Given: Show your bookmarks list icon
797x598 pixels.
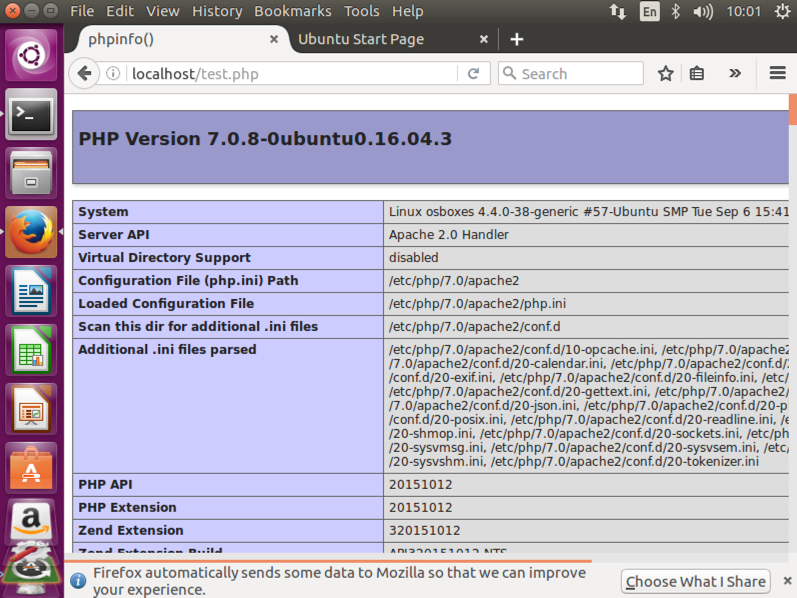Looking at the screenshot, I should (x=697, y=74).
